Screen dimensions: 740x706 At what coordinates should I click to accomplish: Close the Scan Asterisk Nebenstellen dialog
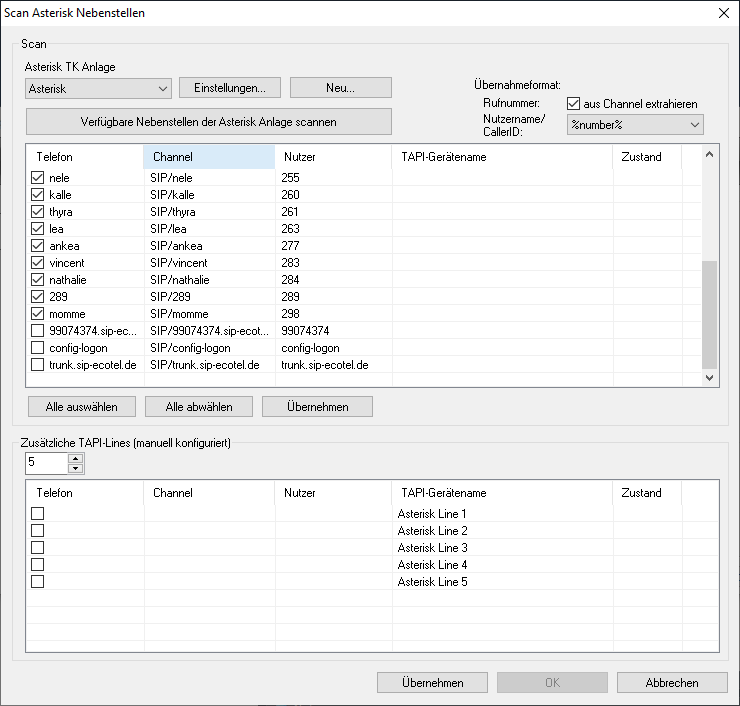(723, 13)
